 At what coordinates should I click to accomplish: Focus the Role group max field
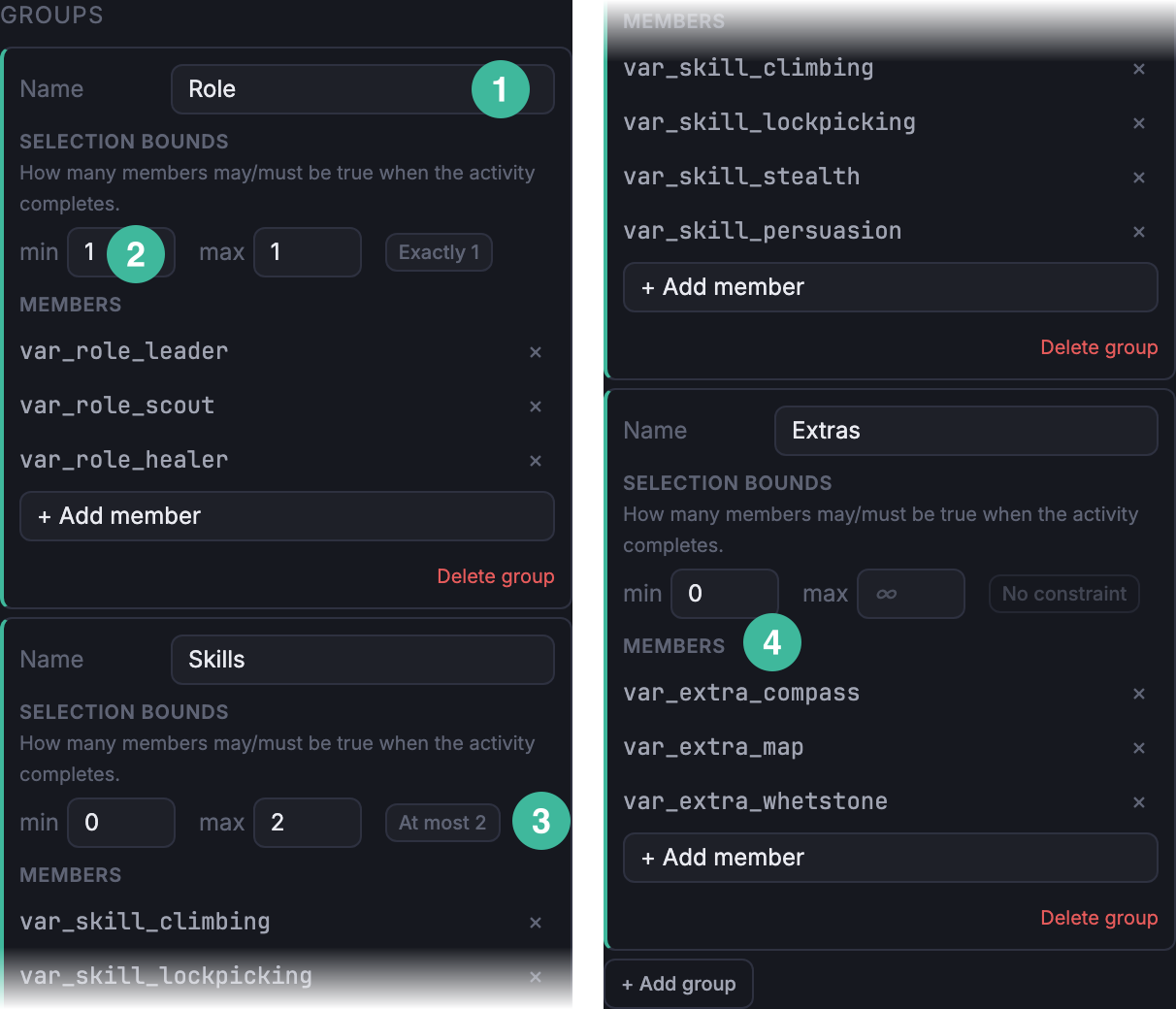click(x=308, y=252)
